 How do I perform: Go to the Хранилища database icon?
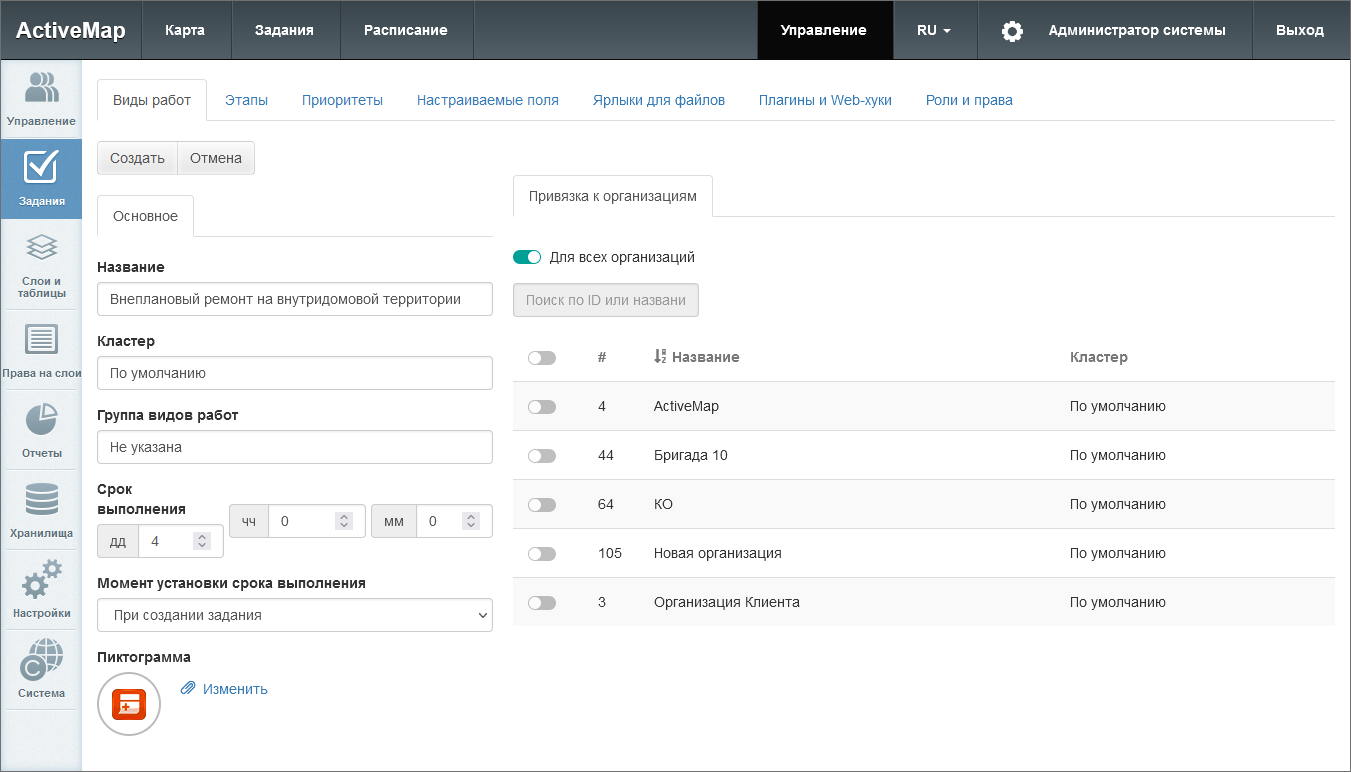41,510
